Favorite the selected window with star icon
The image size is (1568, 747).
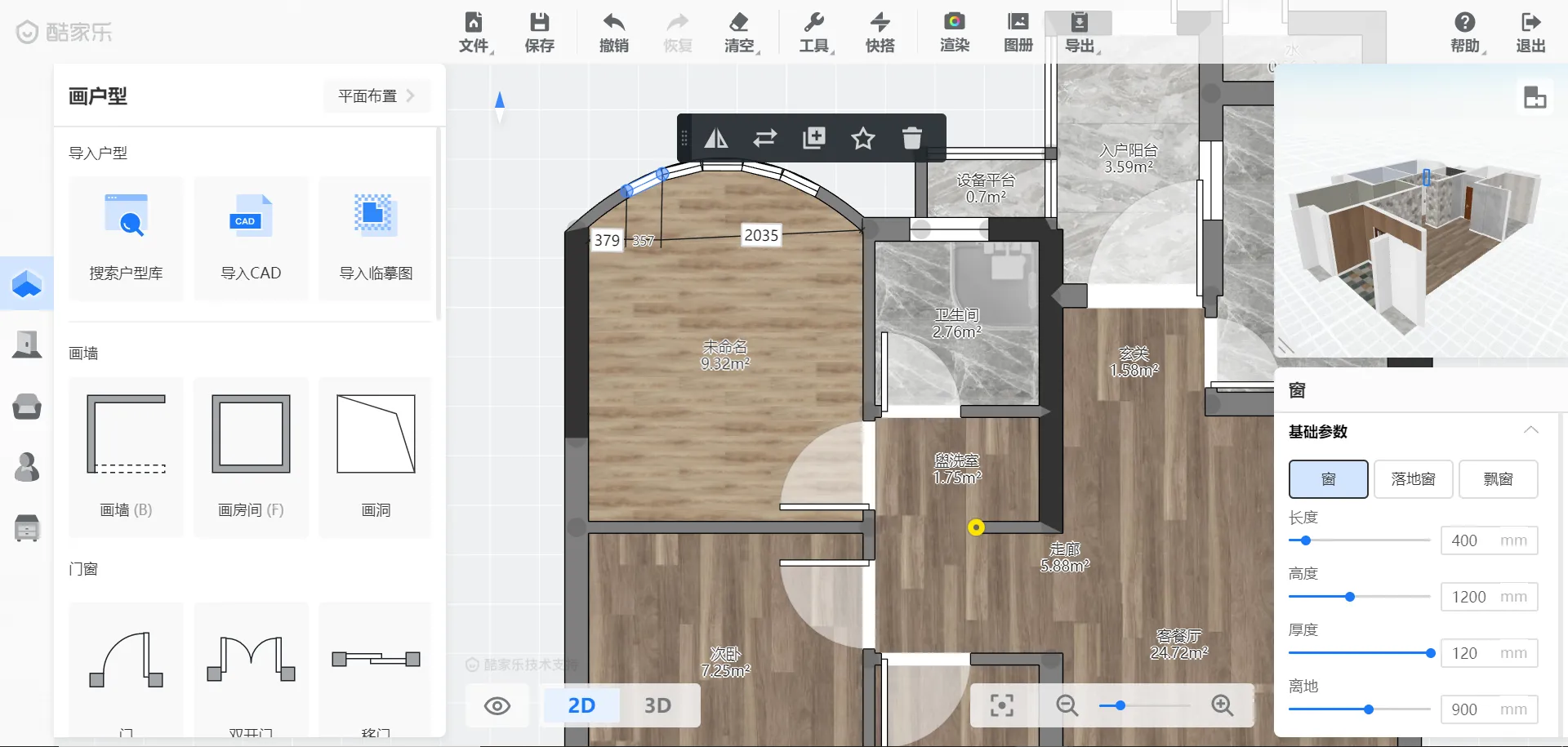[862, 139]
